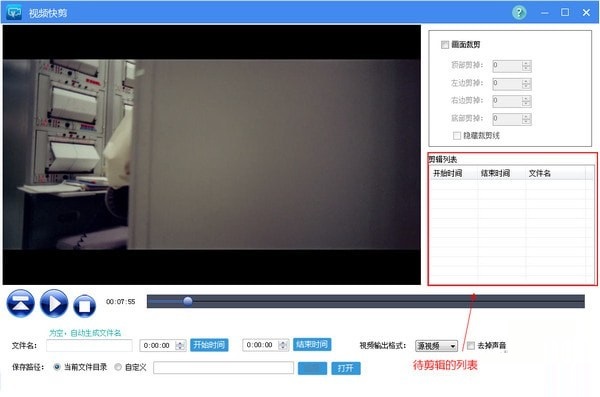Click the 左边剪掉 number field
The height and width of the screenshot is (397, 600).
(x=507, y=84)
